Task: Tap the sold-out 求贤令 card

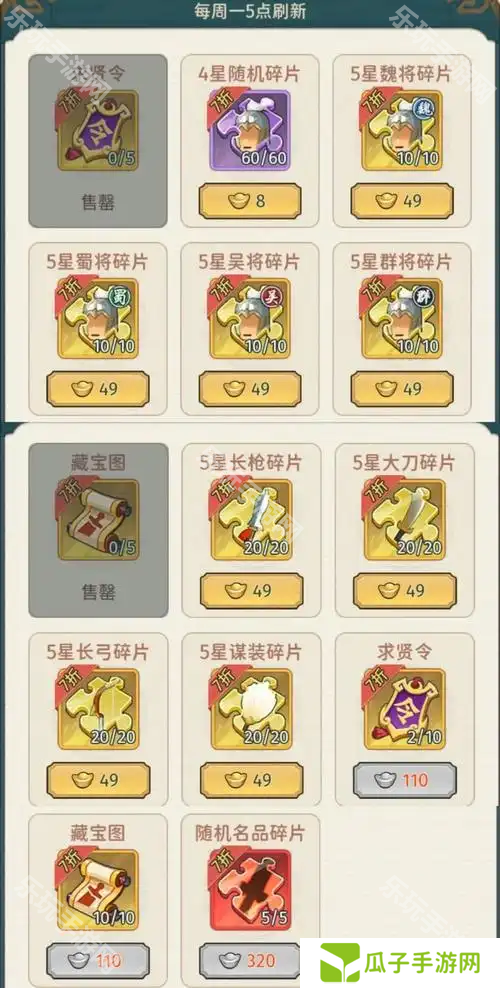Action: coord(98,141)
